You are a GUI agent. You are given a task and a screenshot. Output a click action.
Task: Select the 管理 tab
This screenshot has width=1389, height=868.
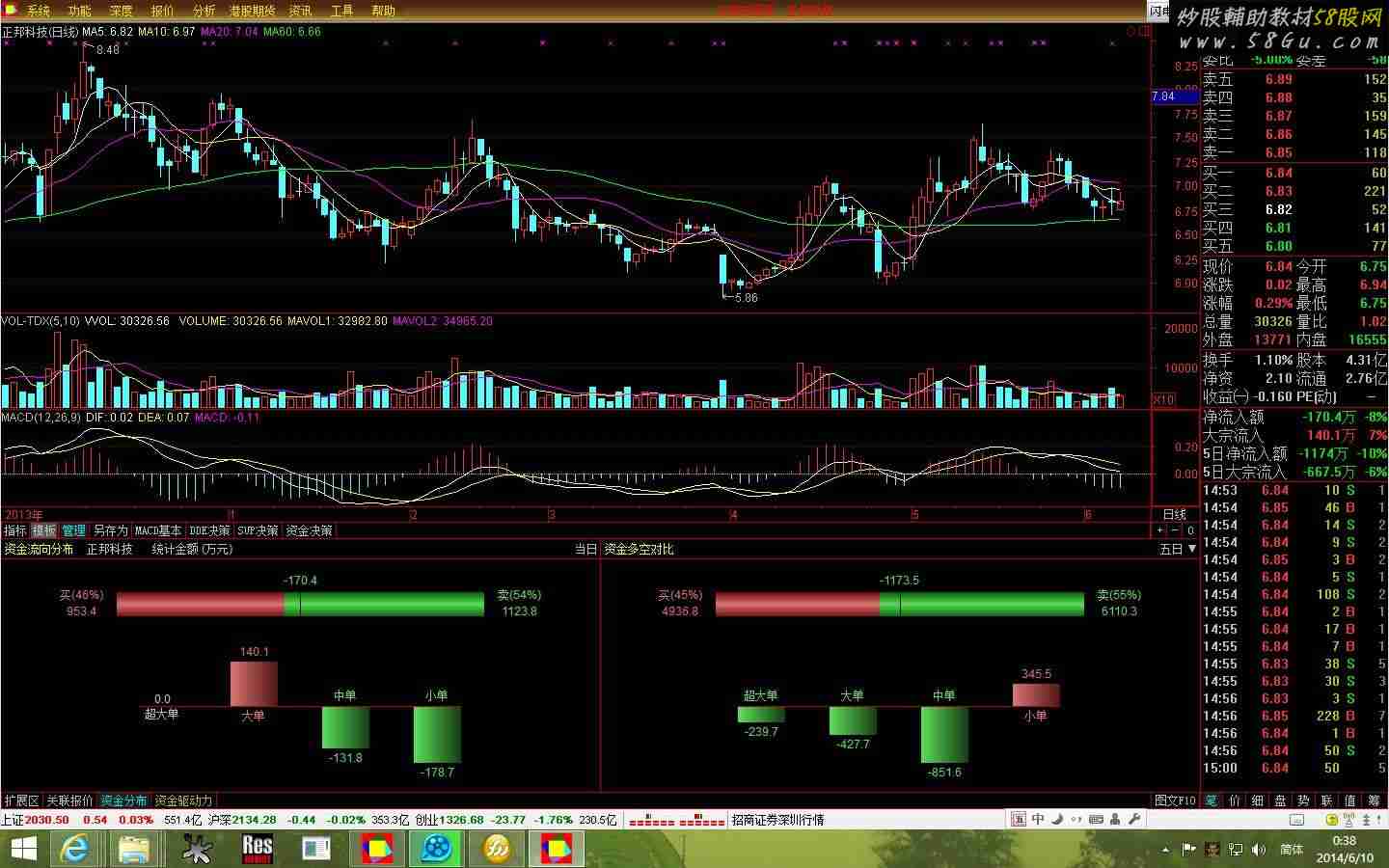pos(74,530)
